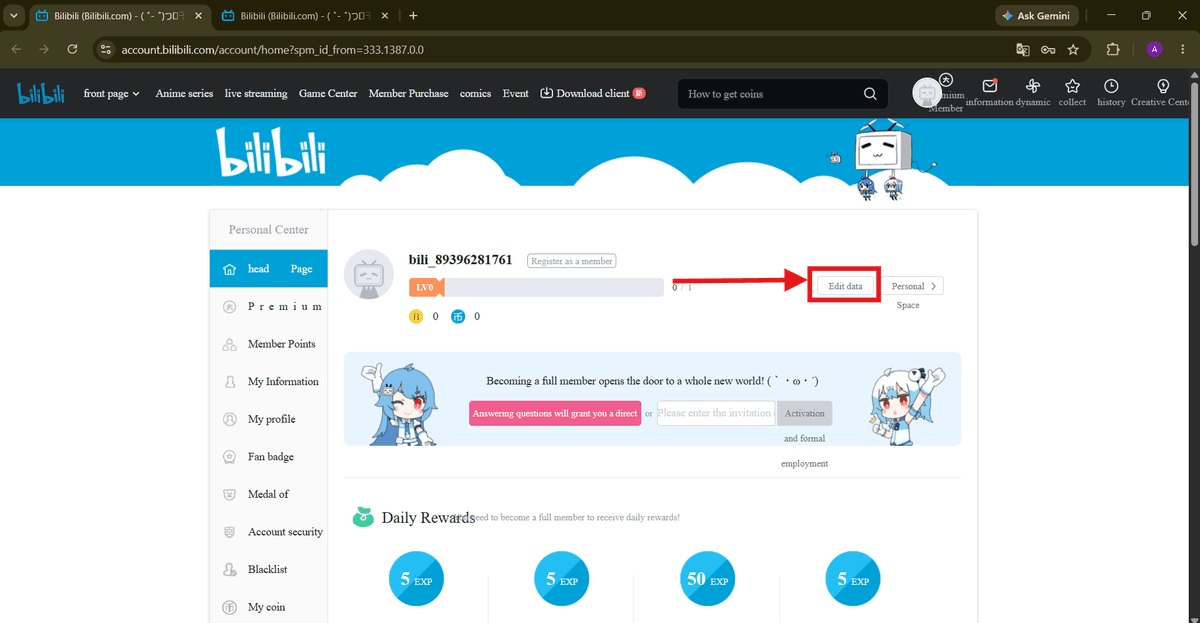Image resolution: width=1200 pixels, height=623 pixels.
Task: Click the green Daily Rewards money bag icon
Action: [x=363, y=516]
